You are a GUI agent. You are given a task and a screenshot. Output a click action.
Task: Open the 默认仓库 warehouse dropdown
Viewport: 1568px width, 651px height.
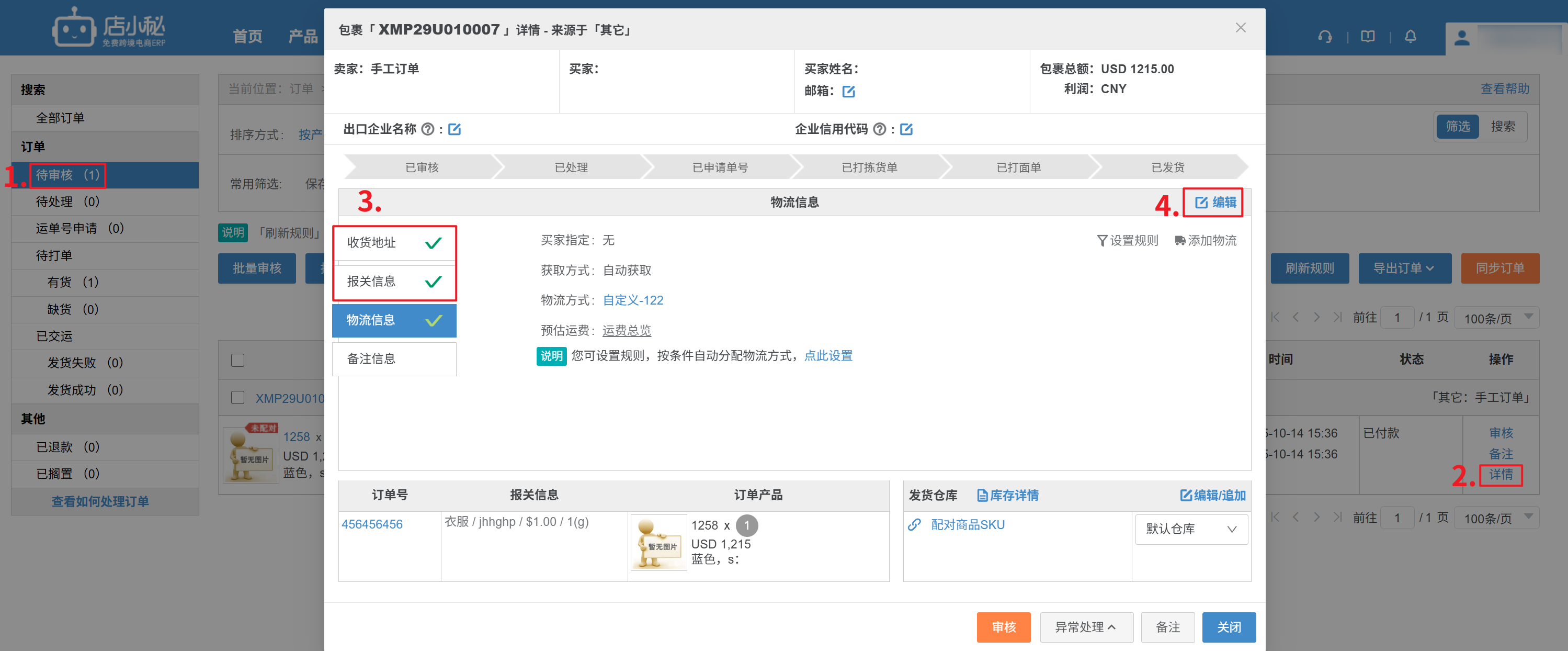(x=1191, y=529)
